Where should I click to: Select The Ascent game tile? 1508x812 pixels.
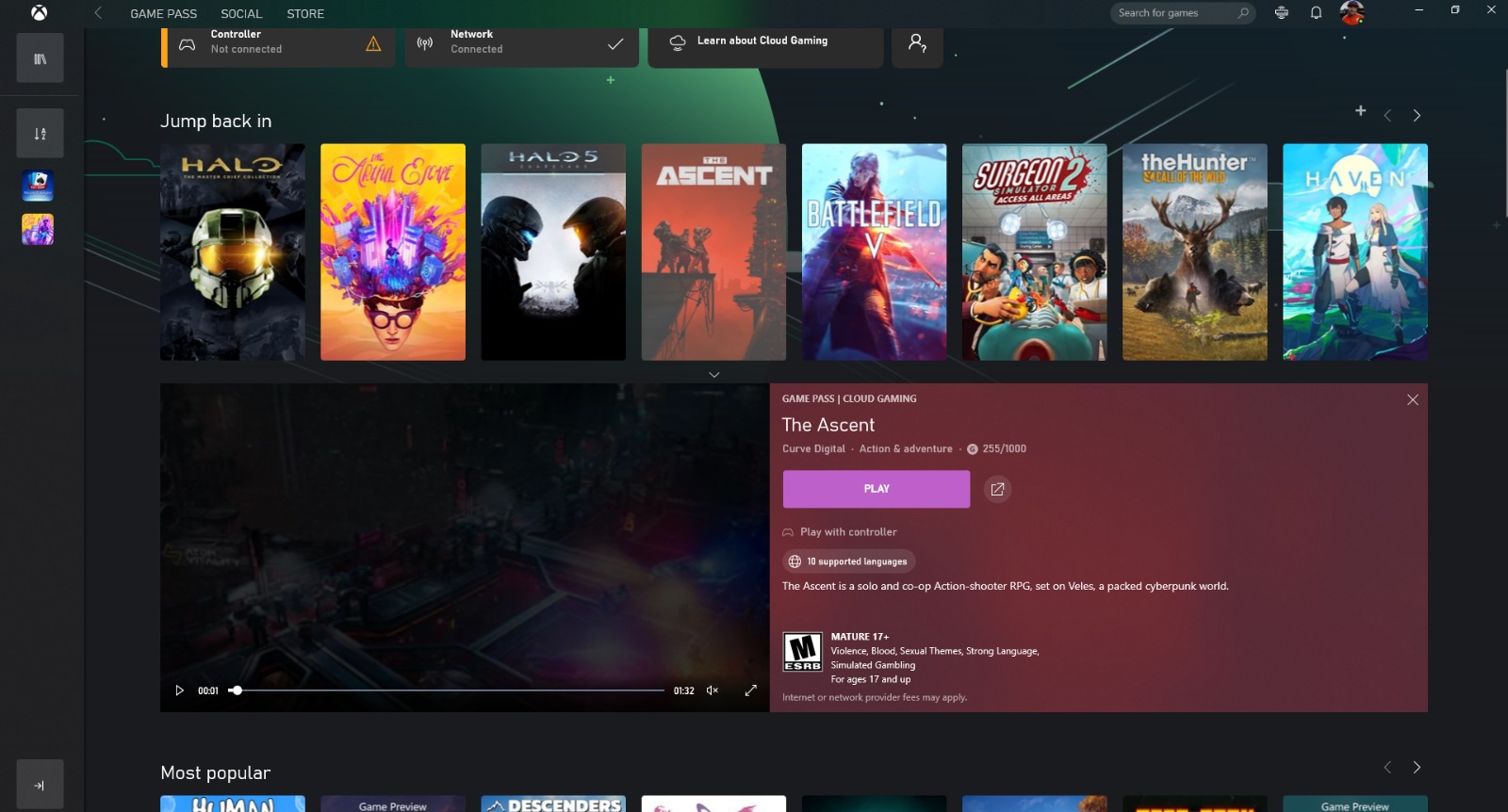point(713,252)
